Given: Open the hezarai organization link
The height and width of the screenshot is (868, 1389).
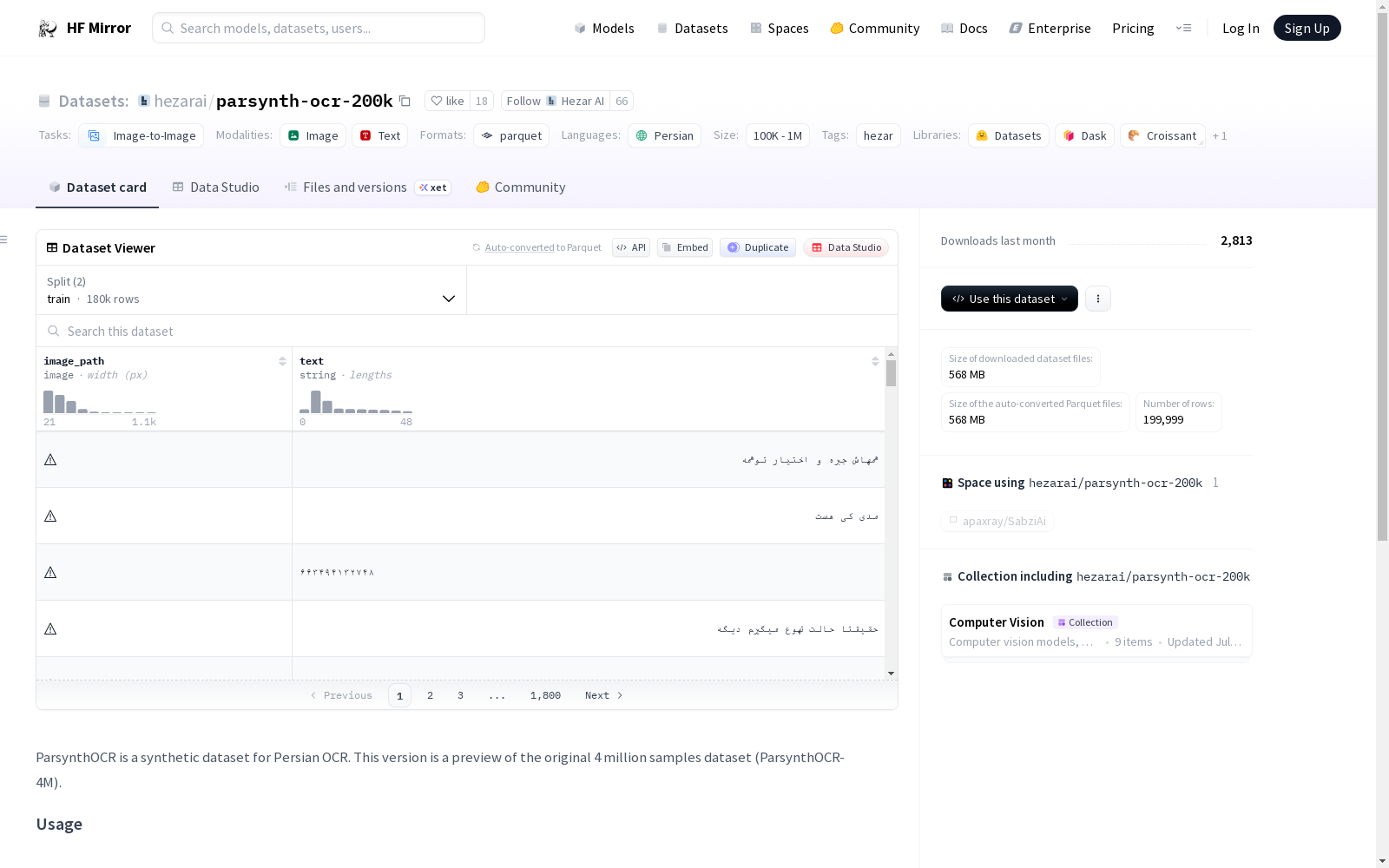Looking at the screenshot, I should tap(181, 101).
